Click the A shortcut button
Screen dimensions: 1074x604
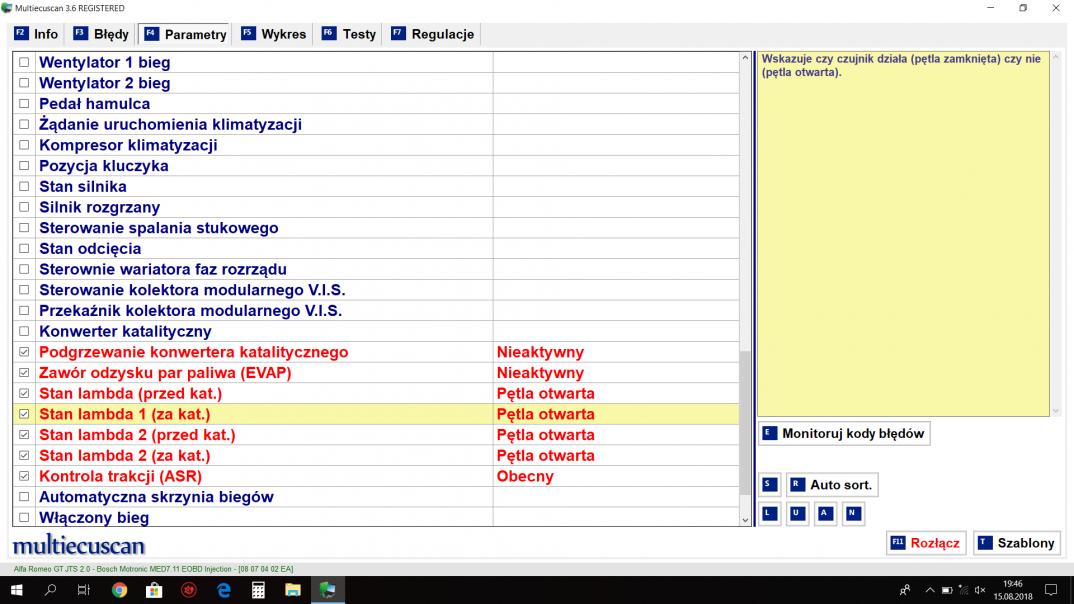click(824, 514)
